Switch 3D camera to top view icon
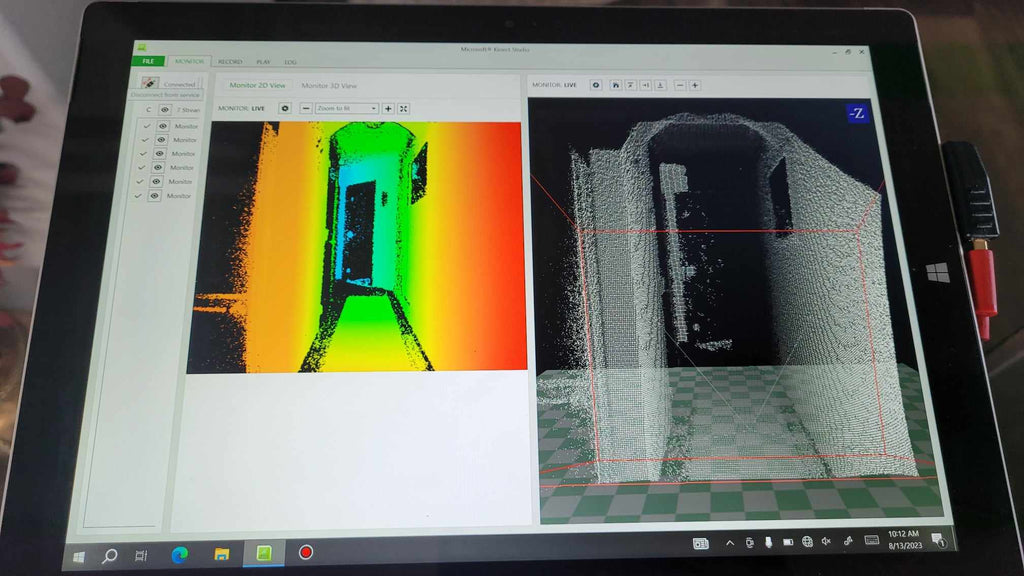The height and width of the screenshot is (576, 1024). click(x=631, y=85)
